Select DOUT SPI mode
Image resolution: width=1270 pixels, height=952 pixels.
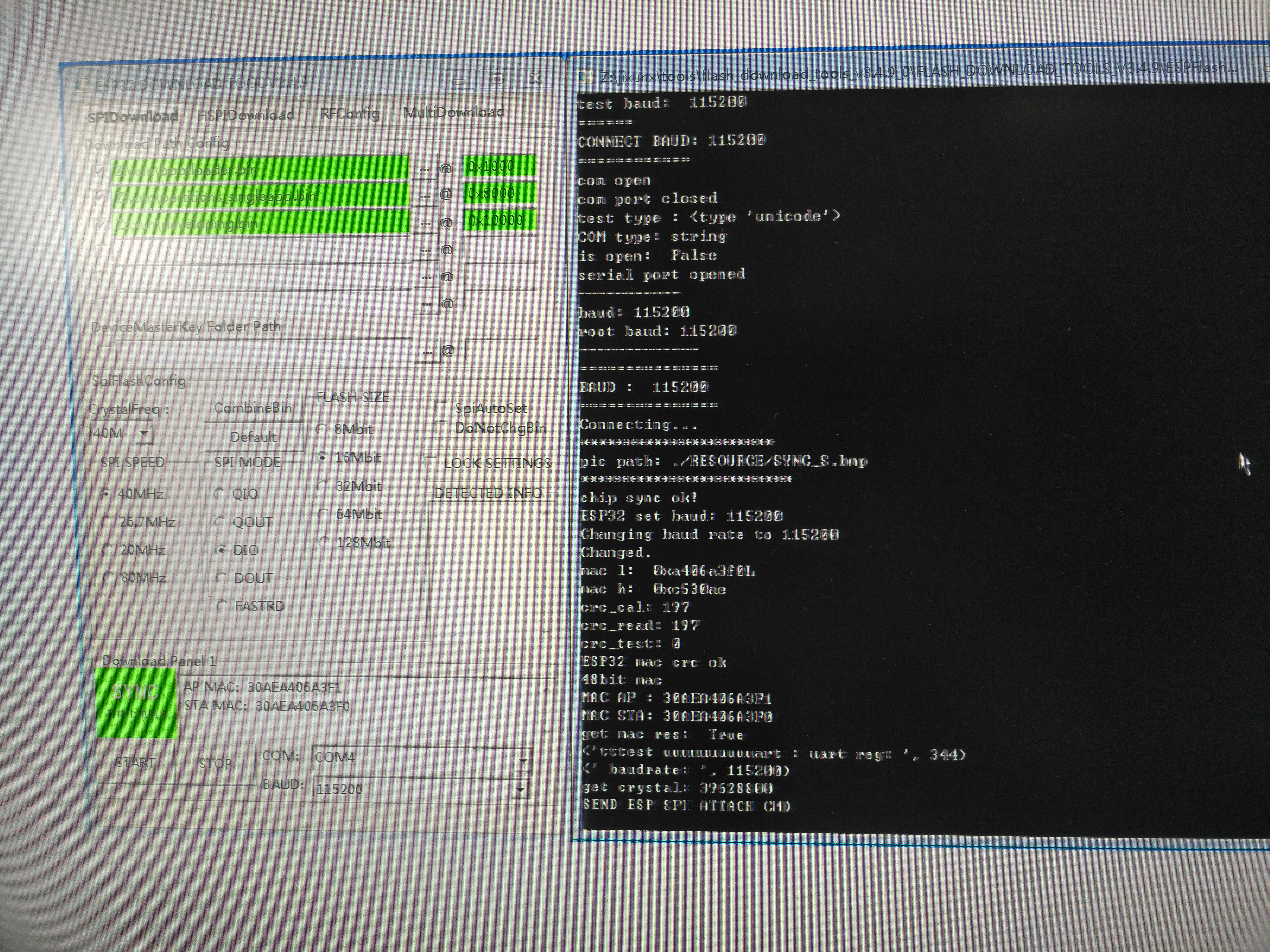pyautogui.click(x=244, y=578)
